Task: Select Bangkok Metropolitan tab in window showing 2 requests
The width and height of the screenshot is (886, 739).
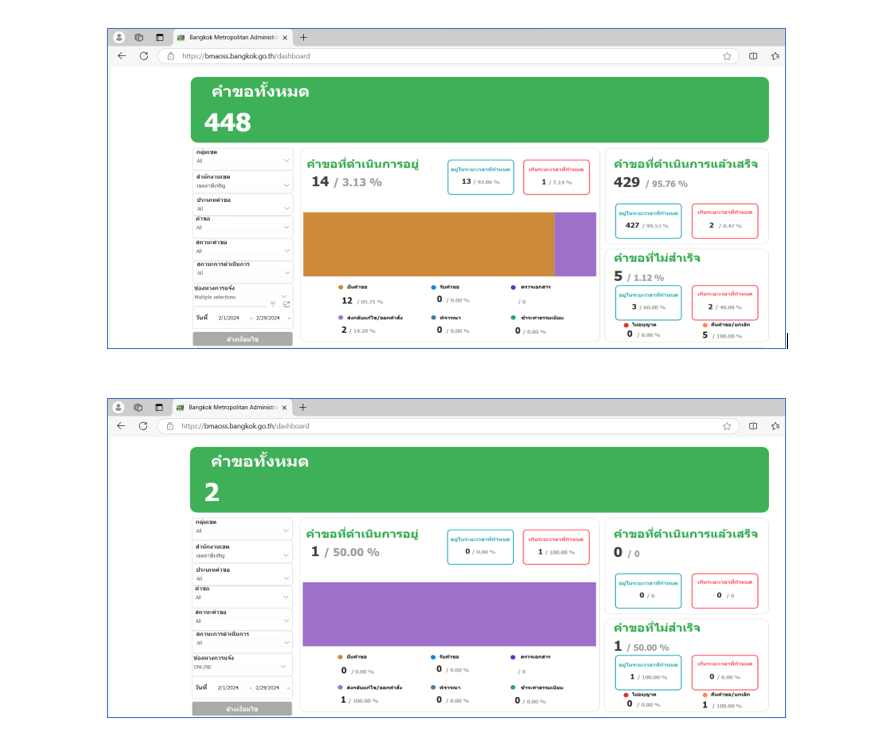Action: 230,407
